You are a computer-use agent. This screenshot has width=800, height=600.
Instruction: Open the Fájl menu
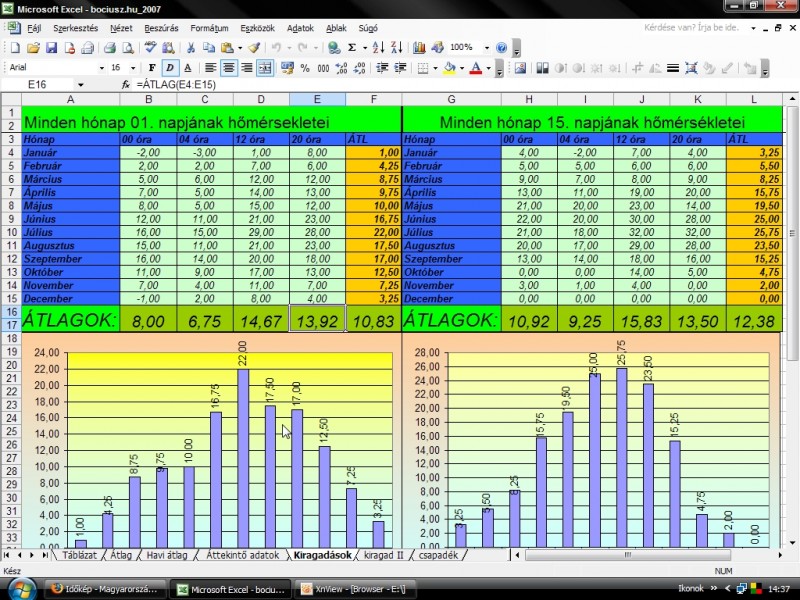click(x=34, y=28)
